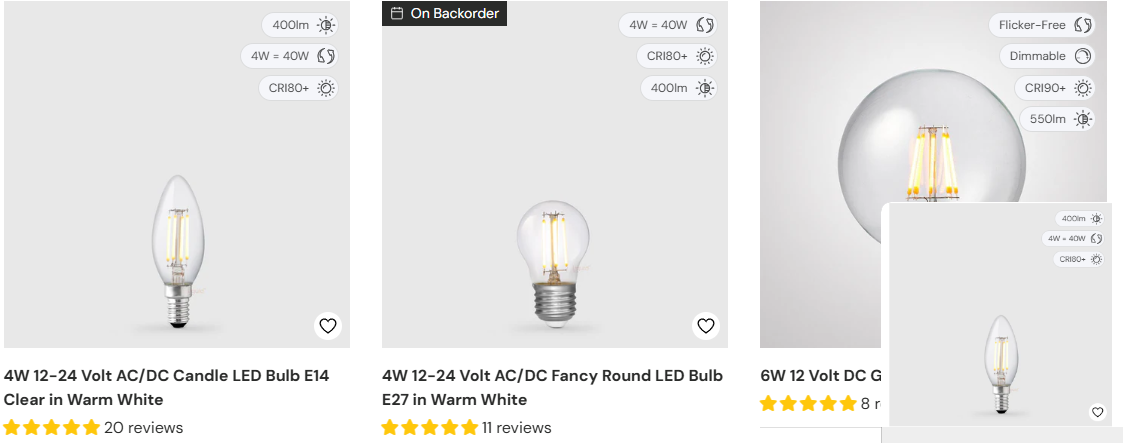The height and width of the screenshot is (443, 1123).
Task: Toggle wishlist heart on Fancy Round E27 bulb
Action: coord(706,325)
